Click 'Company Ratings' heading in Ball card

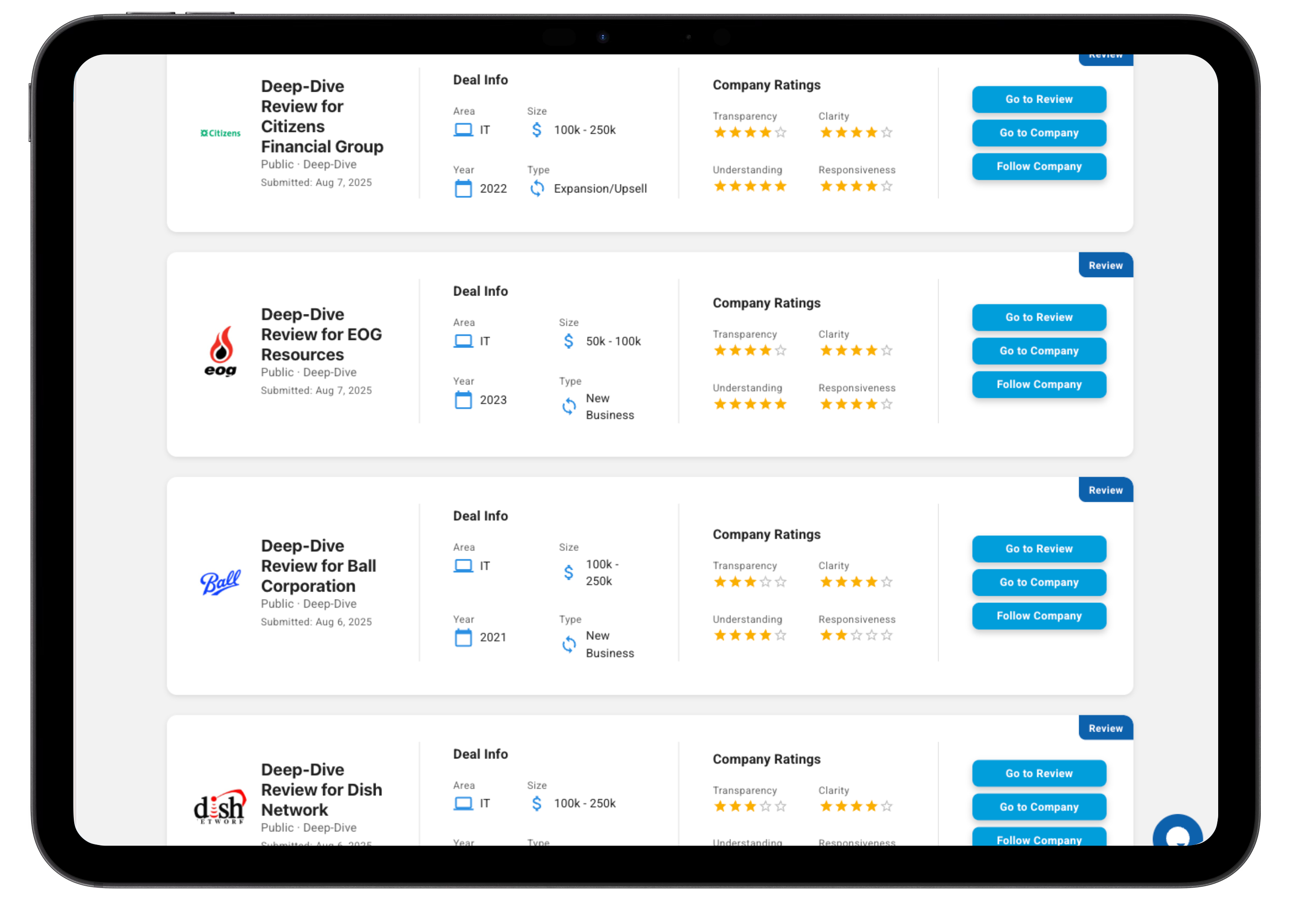point(767,535)
